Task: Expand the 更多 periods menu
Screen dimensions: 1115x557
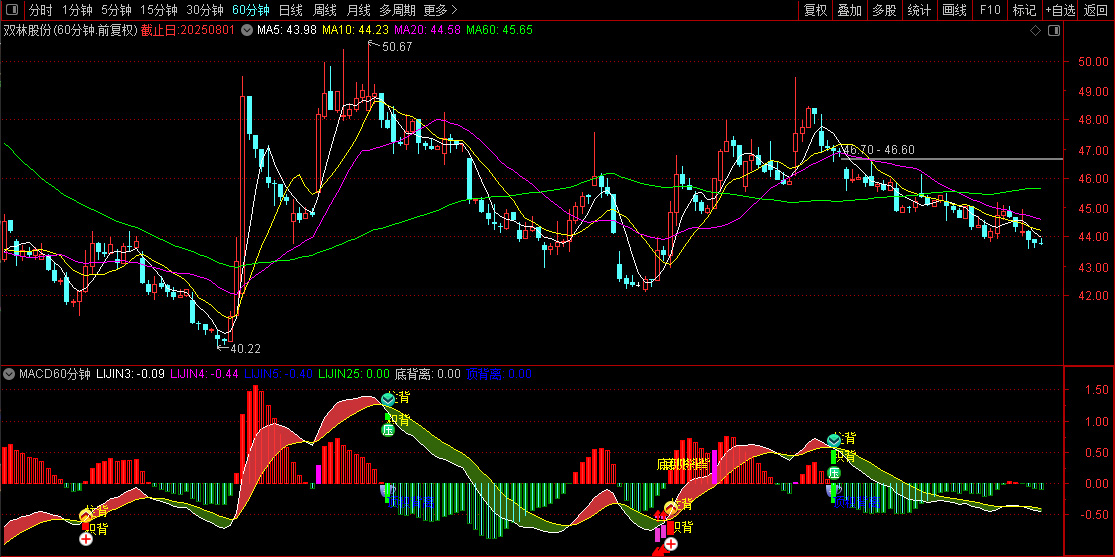Action: coord(439,10)
